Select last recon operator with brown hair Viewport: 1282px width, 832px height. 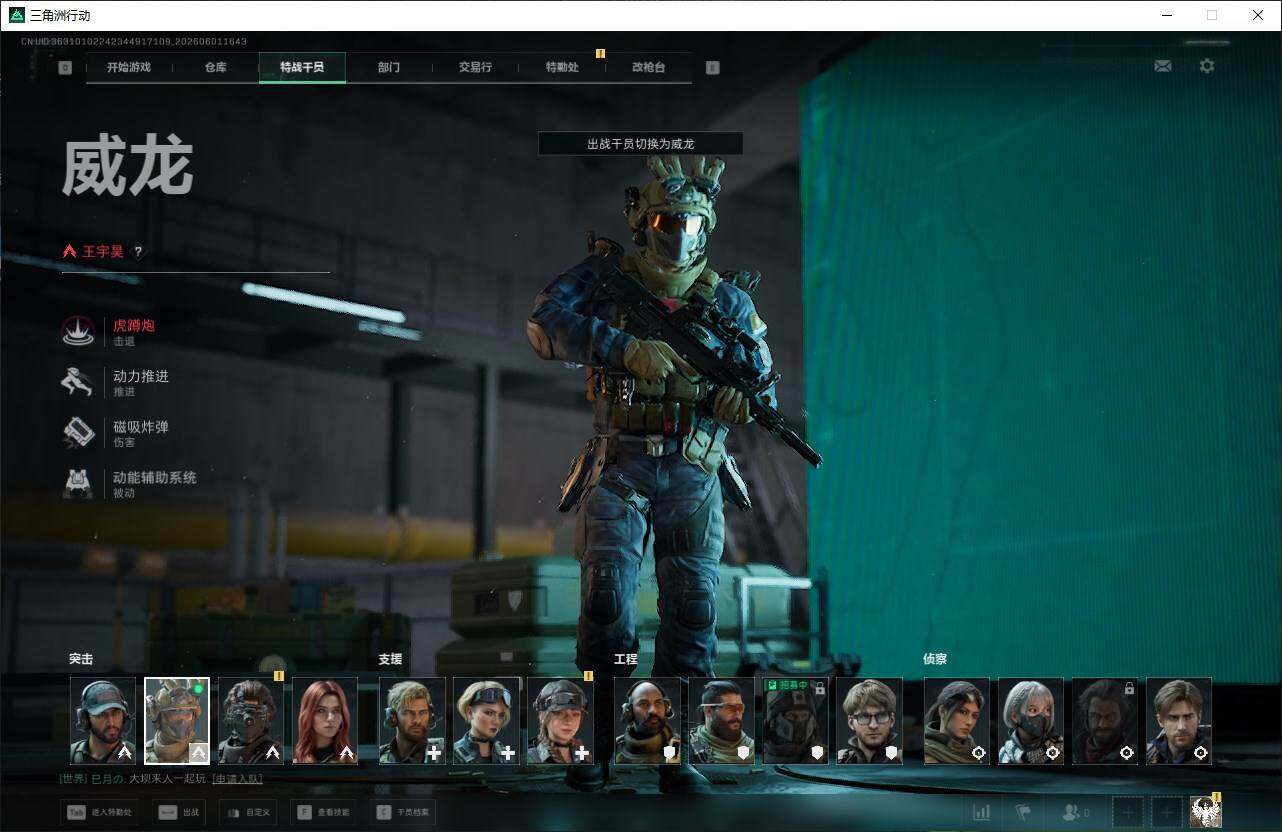[1179, 721]
